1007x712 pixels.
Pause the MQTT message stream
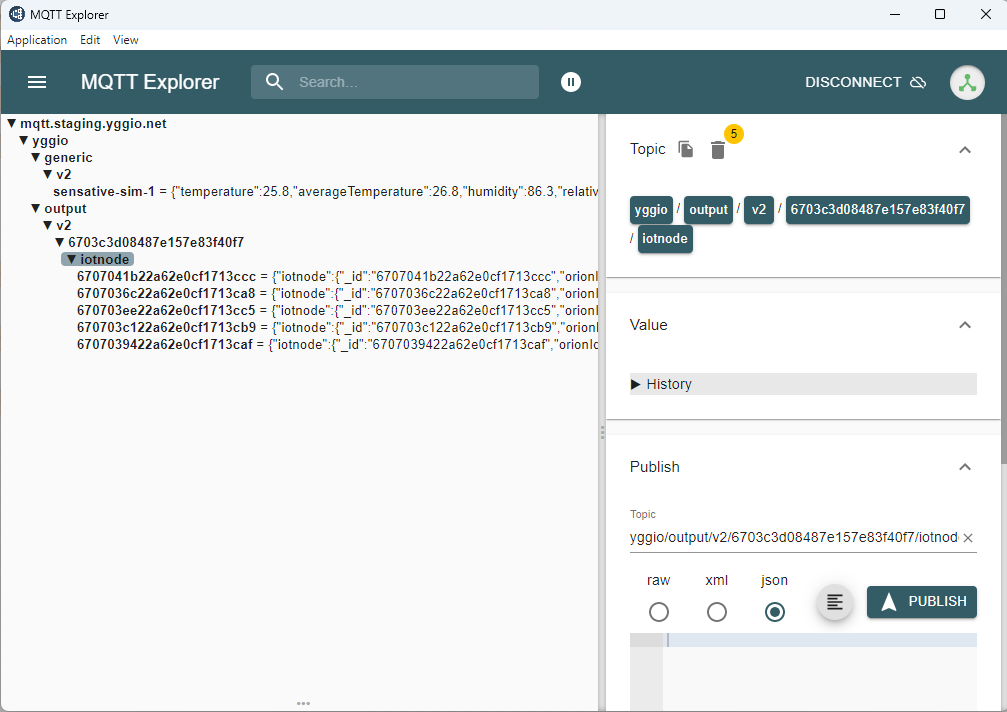pyautogui.click(x=570, y=82)
